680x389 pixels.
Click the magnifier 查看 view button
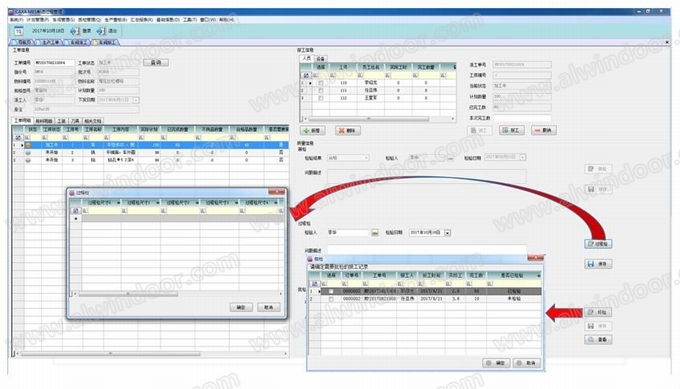click(598, 339)
